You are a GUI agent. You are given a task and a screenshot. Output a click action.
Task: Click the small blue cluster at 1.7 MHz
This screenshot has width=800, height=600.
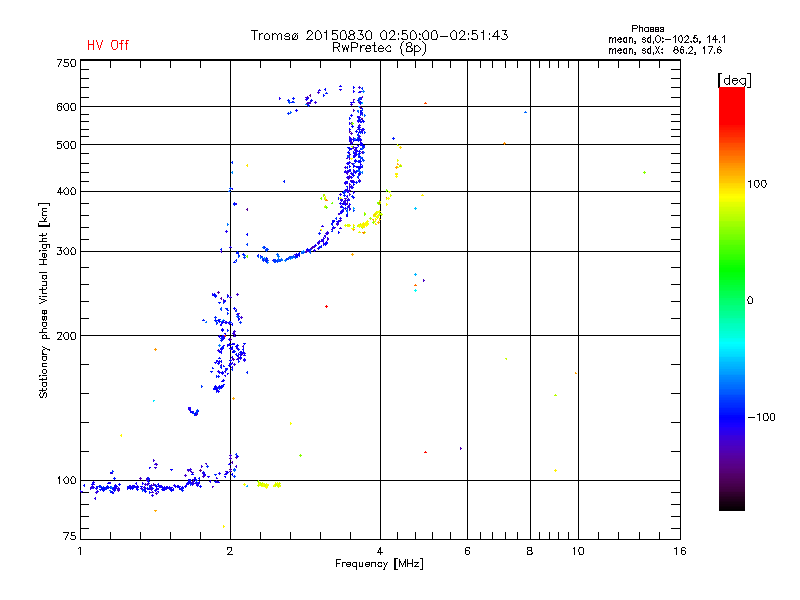click(193, 411)
